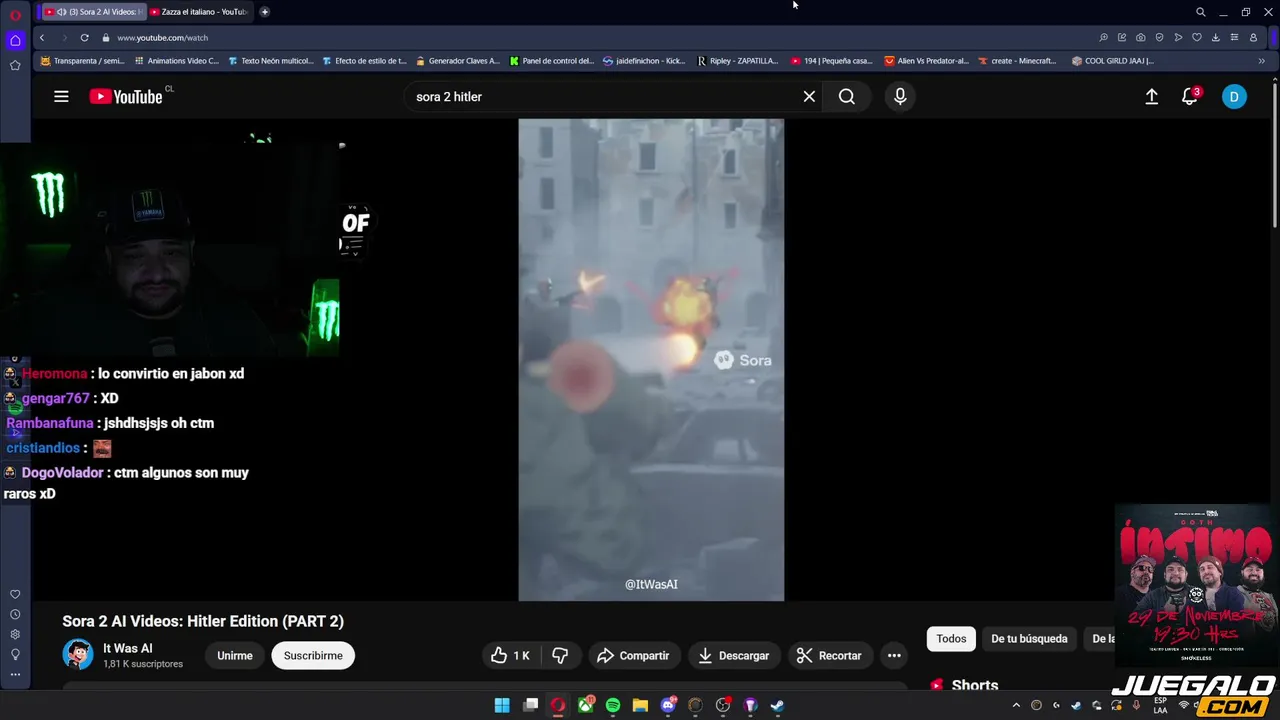The height and width of the screenshot is (720, 1280).
Task: Open the Transparenta bookmark
Action: [x=82, y=61]
